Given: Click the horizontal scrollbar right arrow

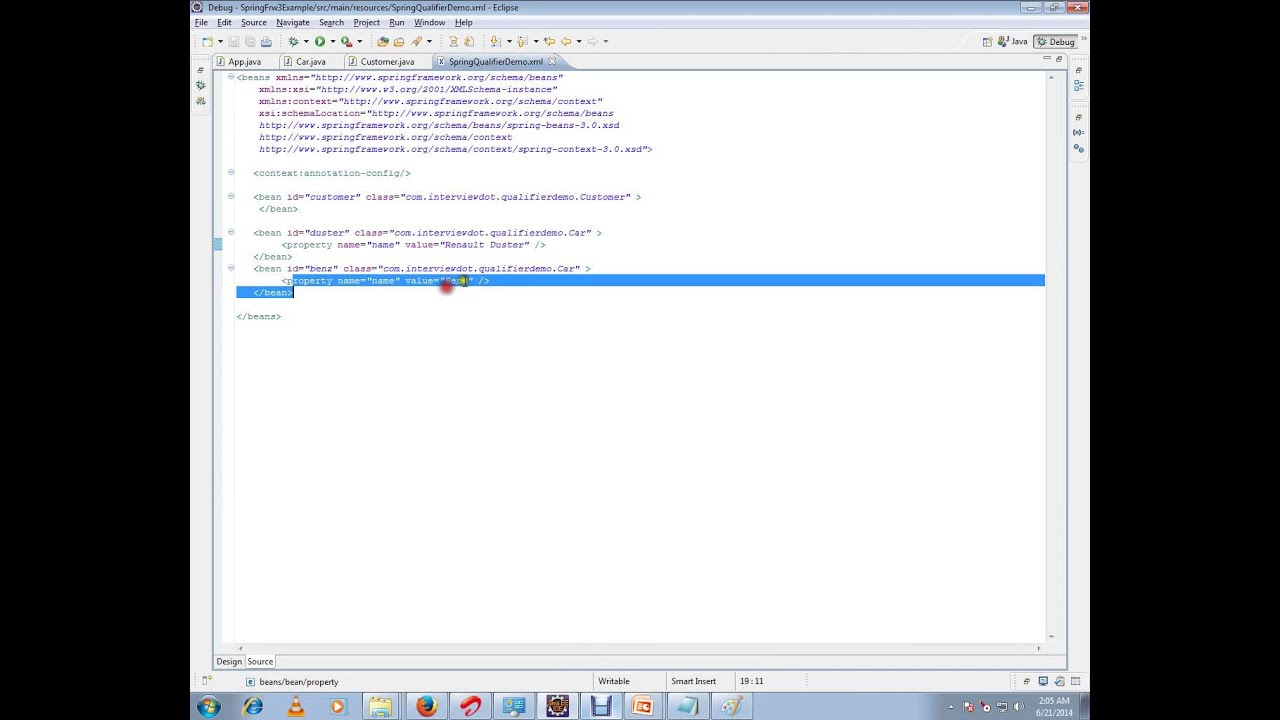Looking at the screenshot, I should [x=1039, y=648].
